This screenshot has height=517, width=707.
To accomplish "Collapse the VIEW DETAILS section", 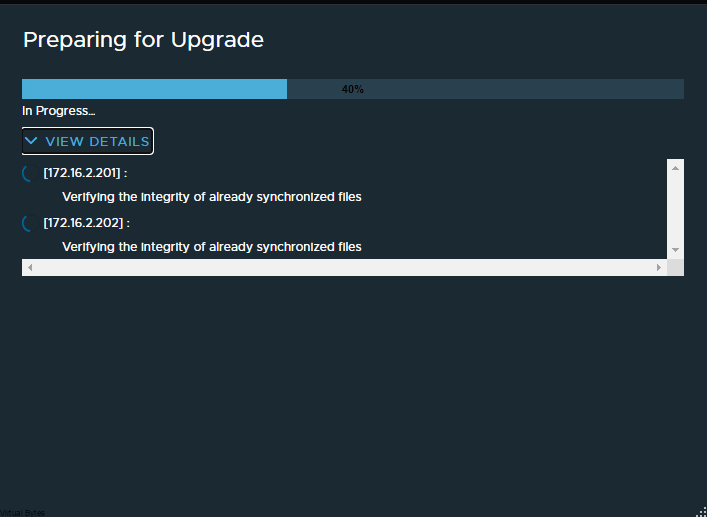I will coord(88,141).
